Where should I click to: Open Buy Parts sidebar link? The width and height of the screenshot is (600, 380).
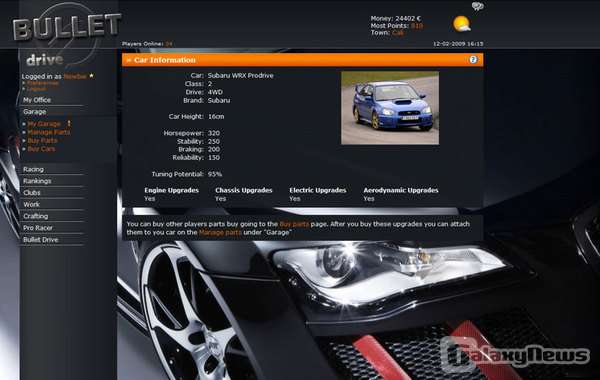pos(42,141)
